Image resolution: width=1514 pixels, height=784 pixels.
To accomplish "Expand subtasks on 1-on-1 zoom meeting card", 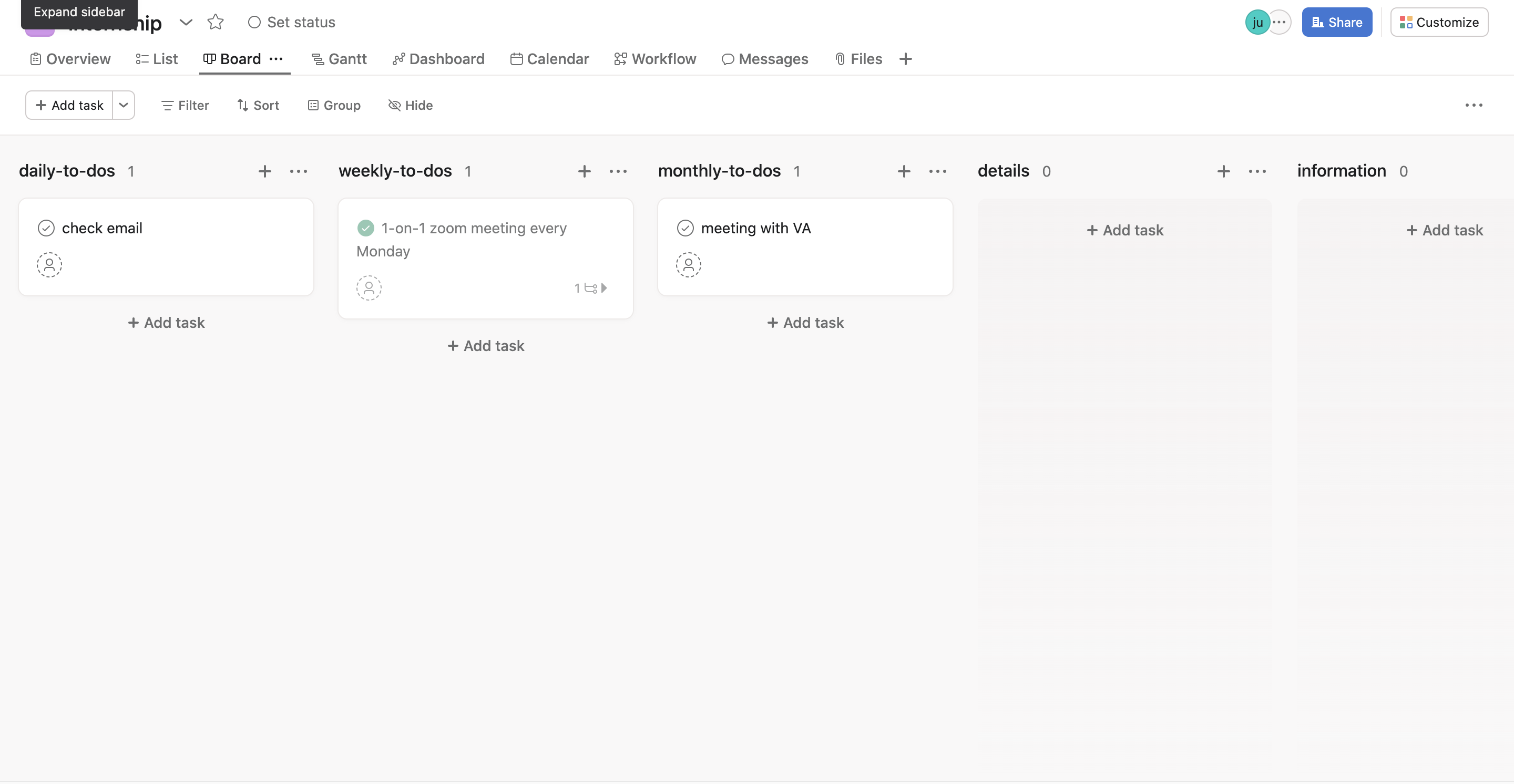I will [592, 288].
